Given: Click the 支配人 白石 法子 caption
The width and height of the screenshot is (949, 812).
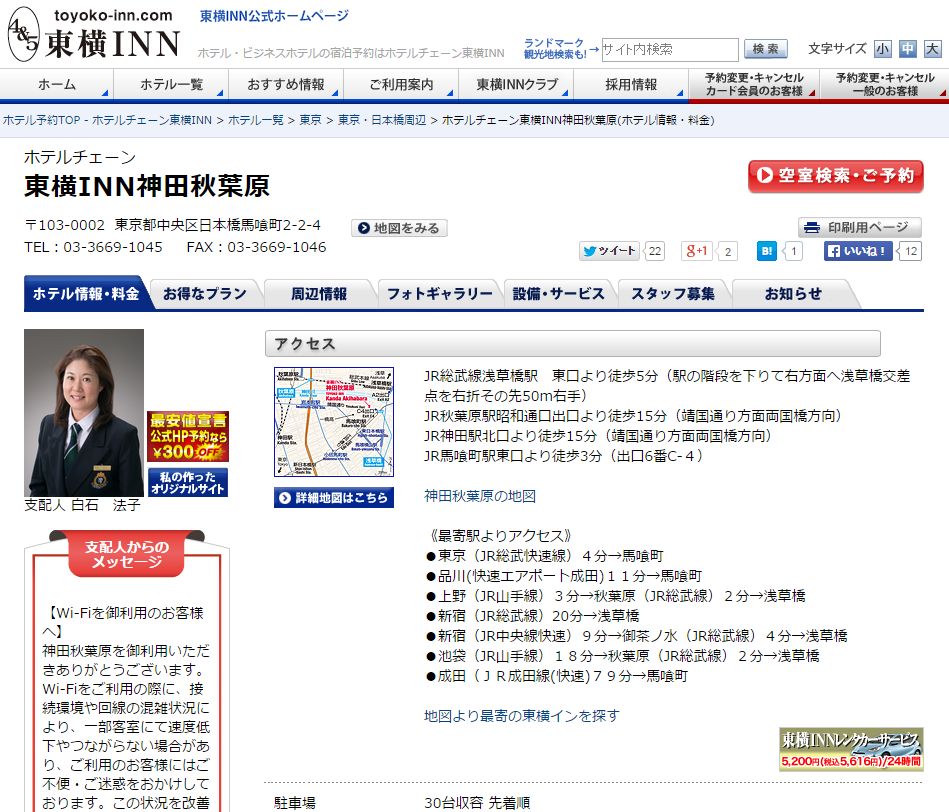Looking at the screenshot, I should pos(82,505).
